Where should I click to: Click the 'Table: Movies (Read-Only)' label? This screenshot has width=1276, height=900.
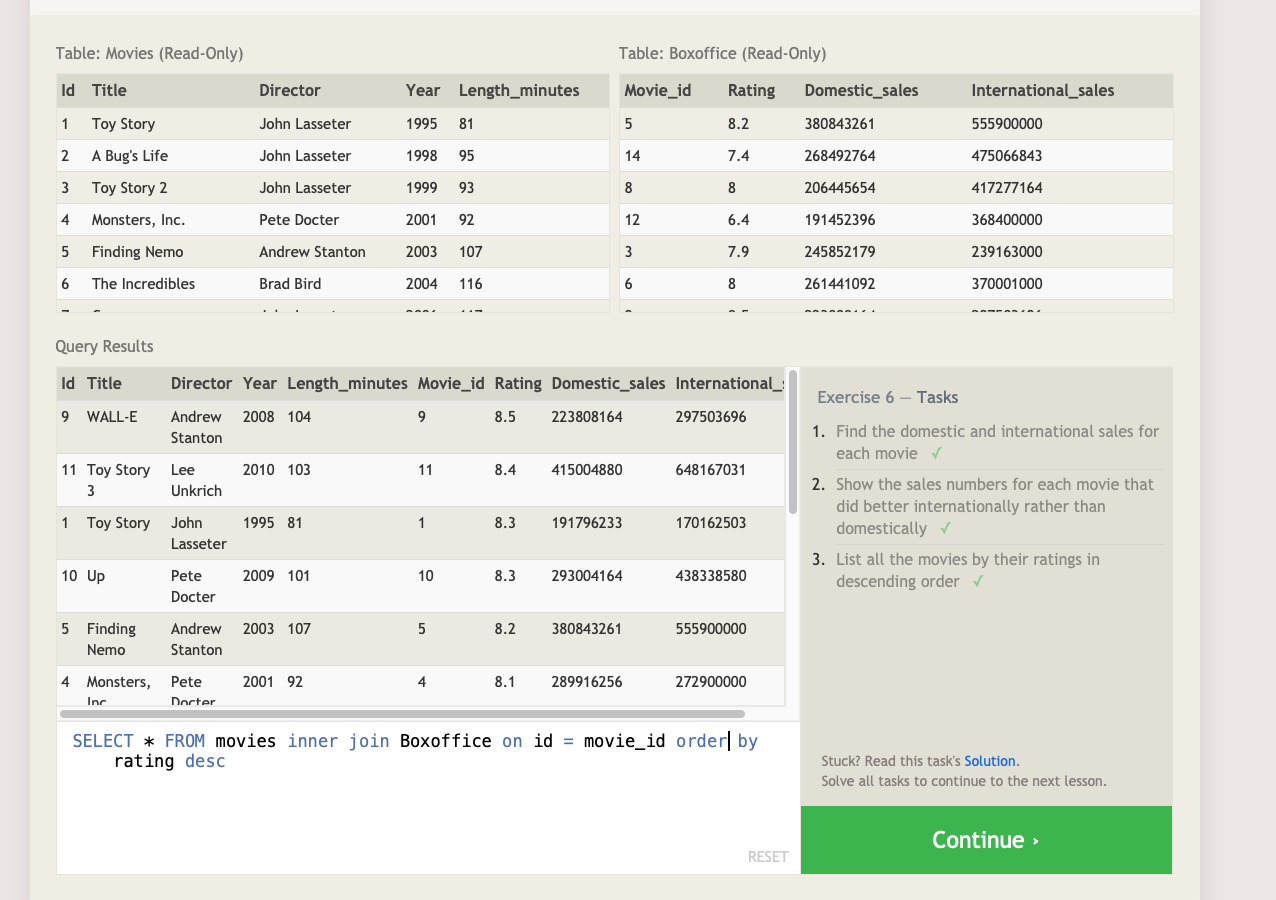(x=150, y=53)
